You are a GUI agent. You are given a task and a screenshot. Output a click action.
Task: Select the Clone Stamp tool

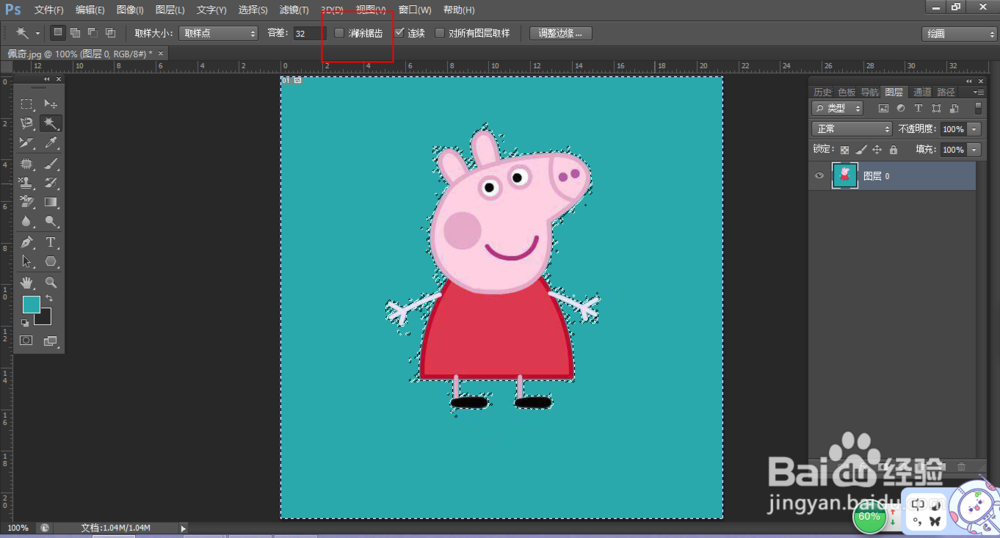click(x=26, y=183)
